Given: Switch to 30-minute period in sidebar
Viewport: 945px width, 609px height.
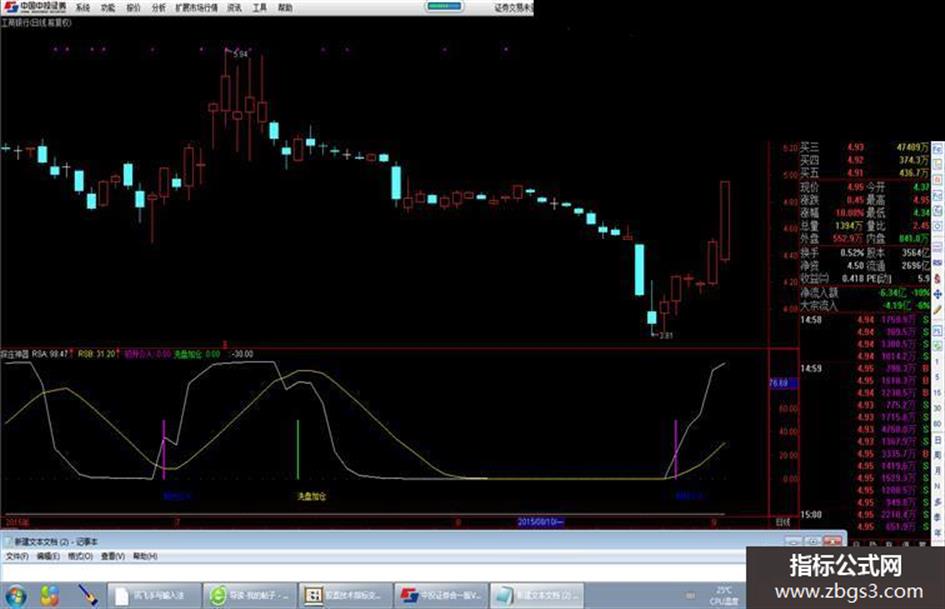Looking at the screenshot, I should (938, 409).
